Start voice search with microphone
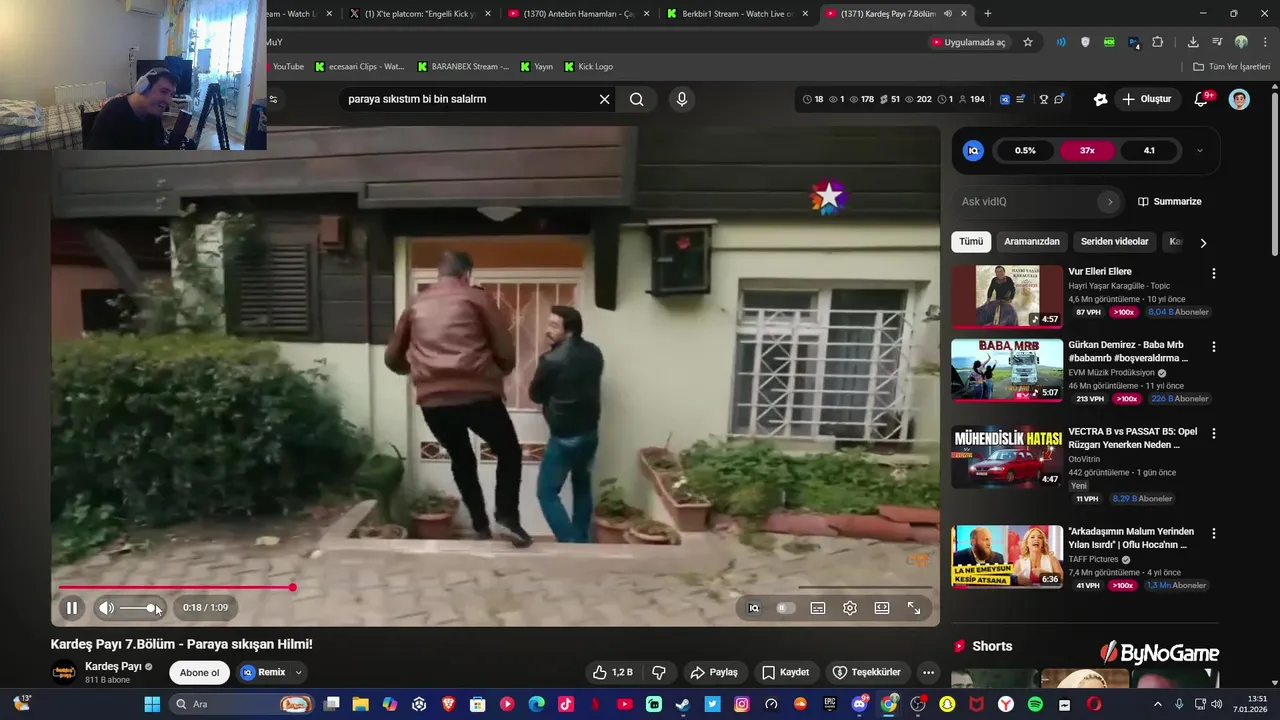1280x720 pixels. (681, 99)
